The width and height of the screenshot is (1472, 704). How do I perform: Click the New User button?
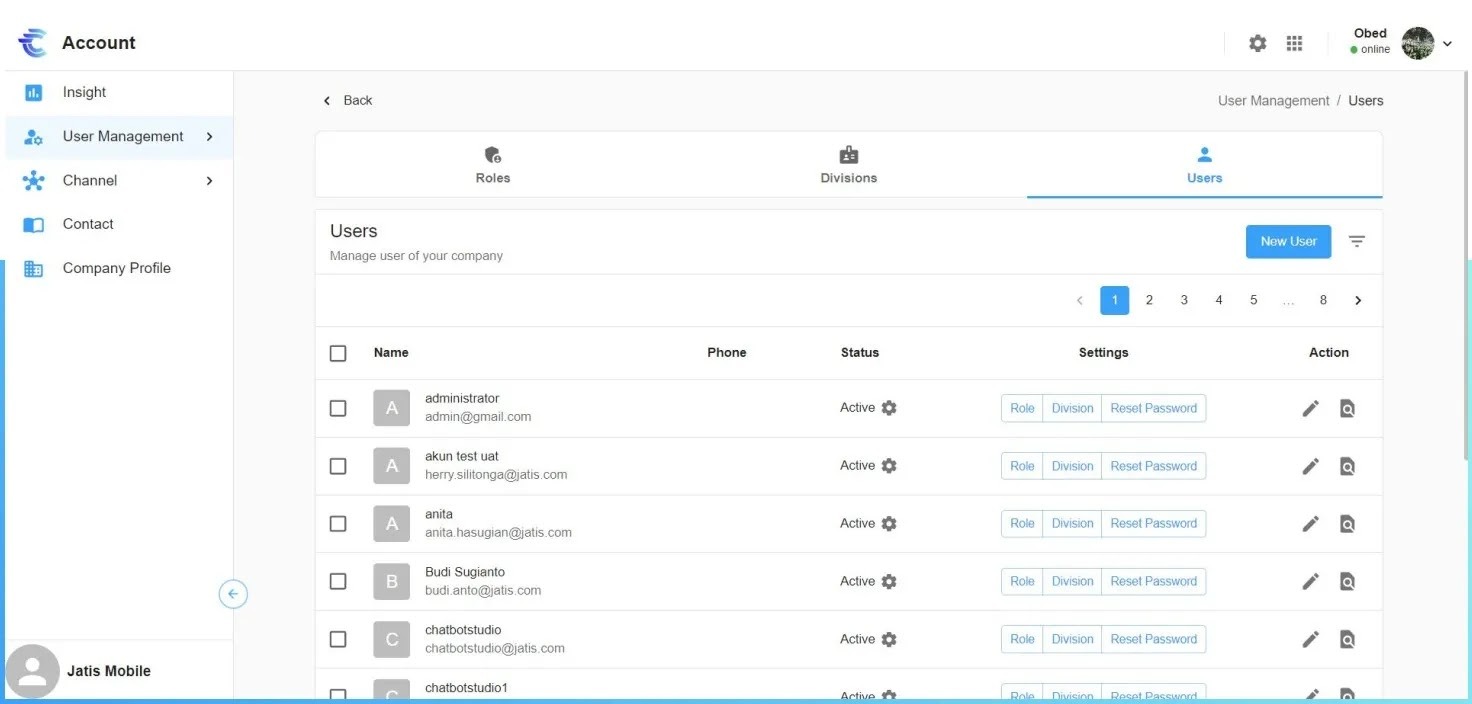click(1288, 241)
